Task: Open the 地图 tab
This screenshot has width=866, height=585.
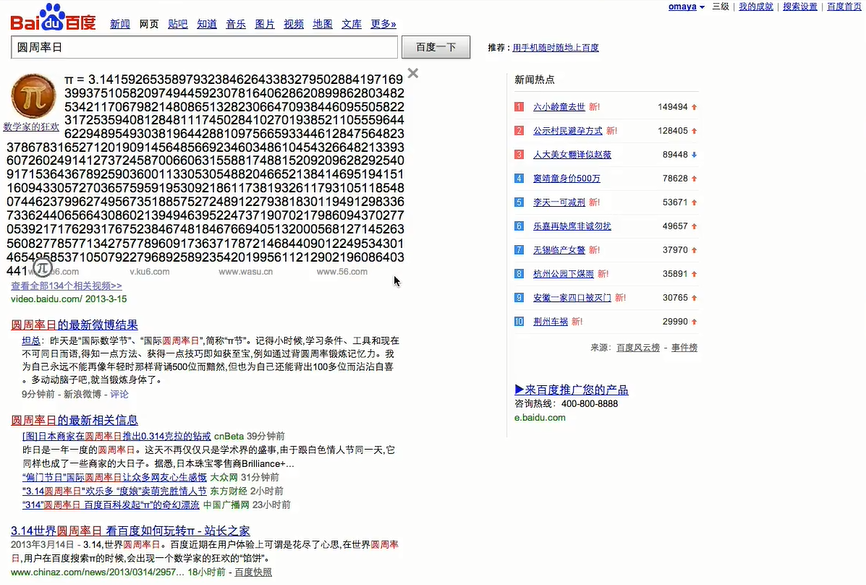Action: tap(323, 24)
